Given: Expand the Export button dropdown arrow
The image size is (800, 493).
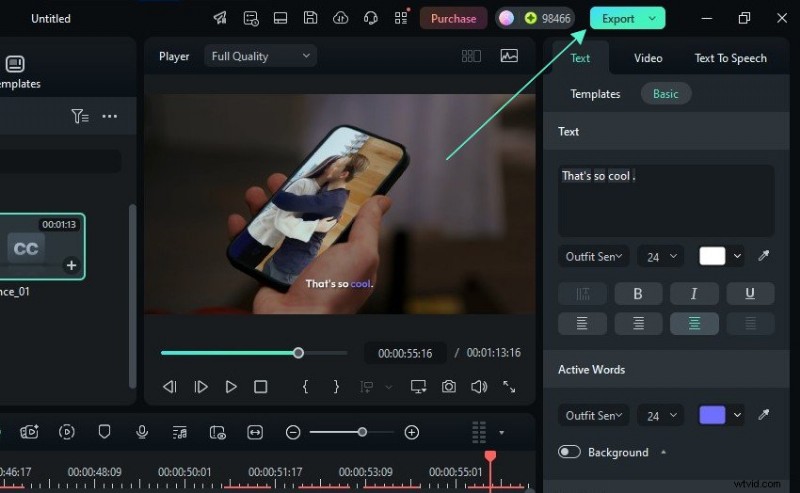Looking at the screenshot, I should coord(652,18).
